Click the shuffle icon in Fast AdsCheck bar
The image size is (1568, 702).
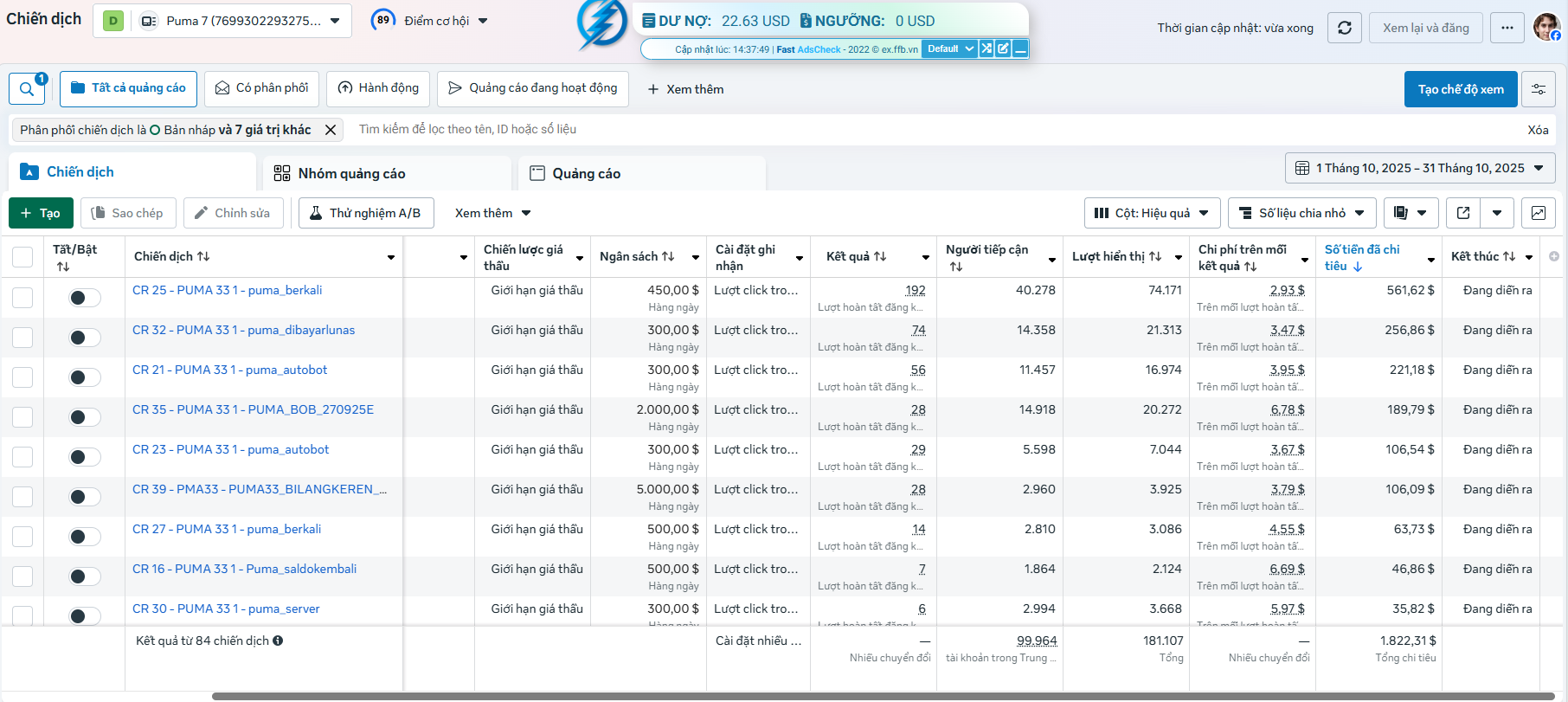986,48
